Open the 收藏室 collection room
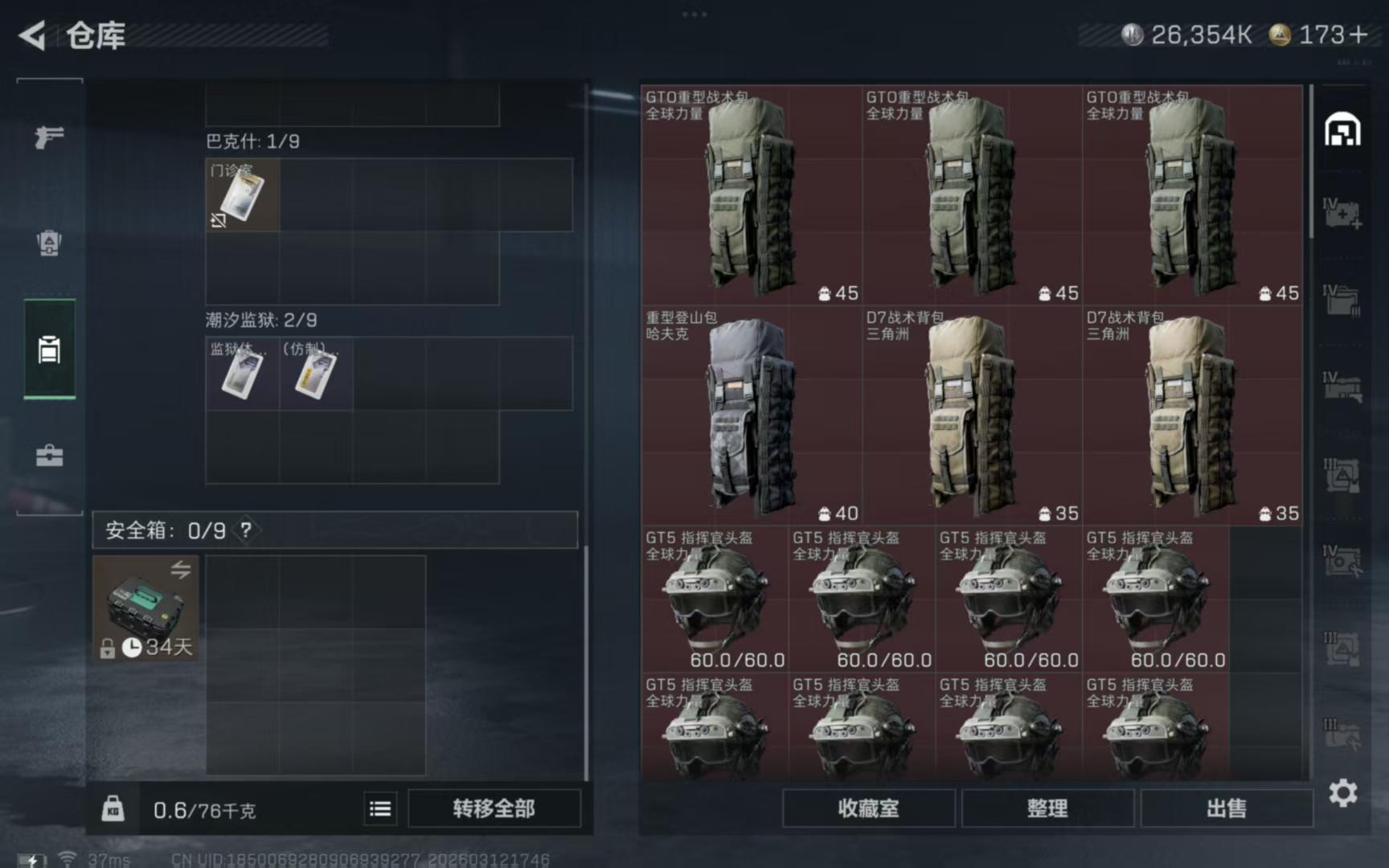Viewport: 1389px width, 868px height. (868, 809)
